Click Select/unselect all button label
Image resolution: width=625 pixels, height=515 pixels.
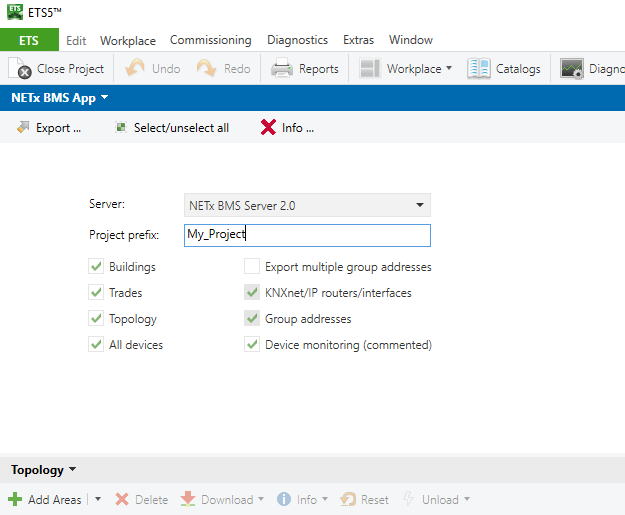(181, 128)
